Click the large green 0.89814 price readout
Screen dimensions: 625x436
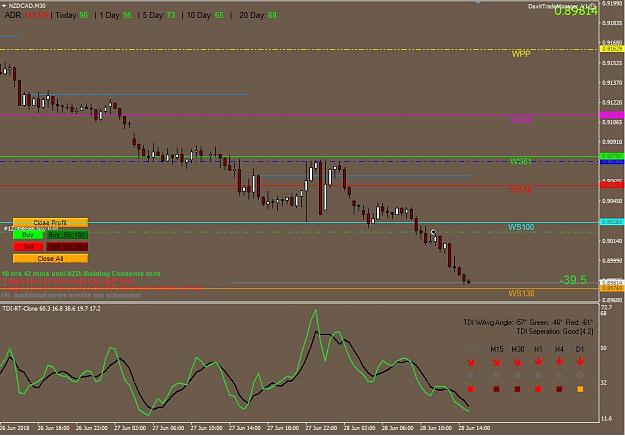[x=576, y=11]
